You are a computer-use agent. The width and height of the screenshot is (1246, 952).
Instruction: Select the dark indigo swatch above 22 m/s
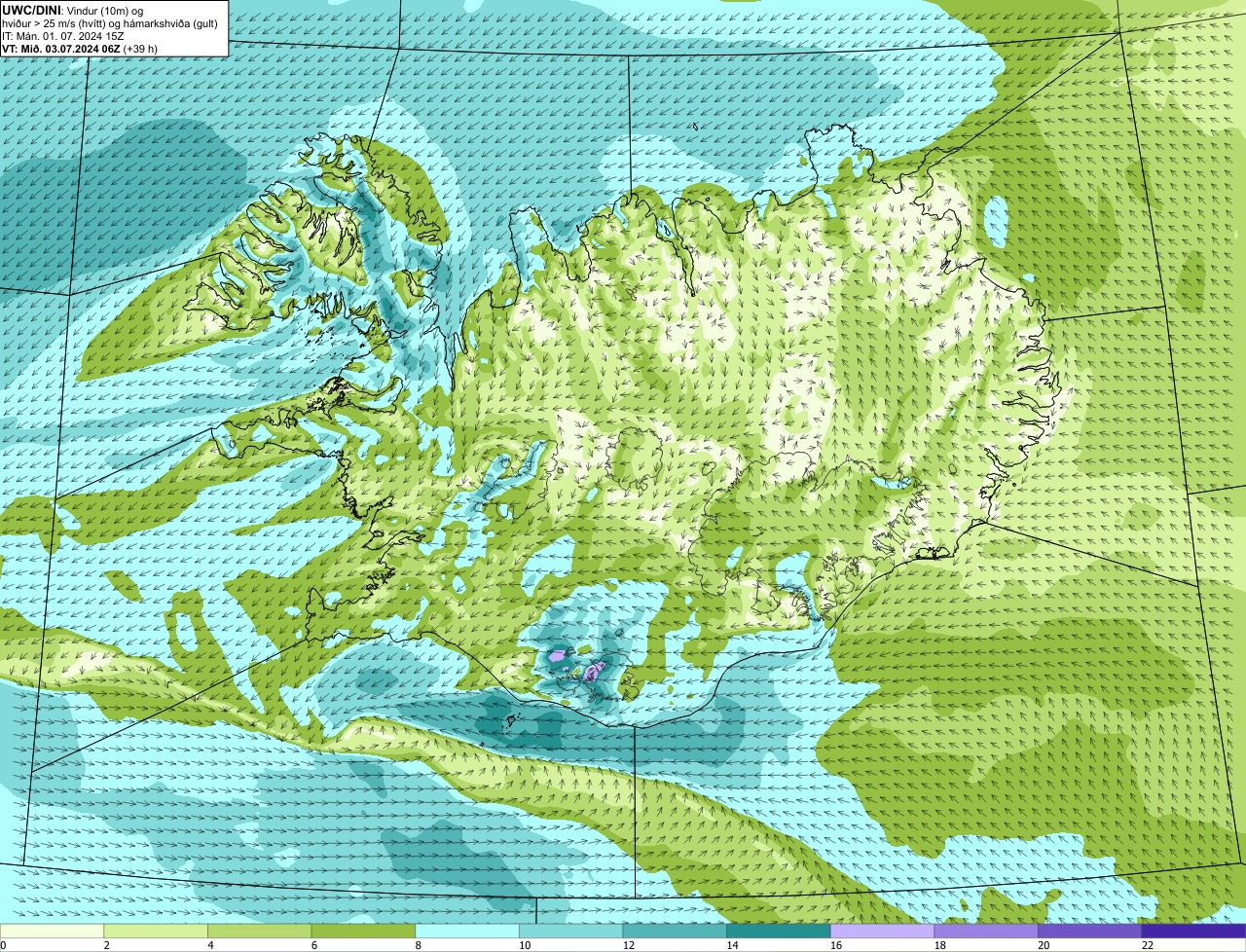point(1193,931)
